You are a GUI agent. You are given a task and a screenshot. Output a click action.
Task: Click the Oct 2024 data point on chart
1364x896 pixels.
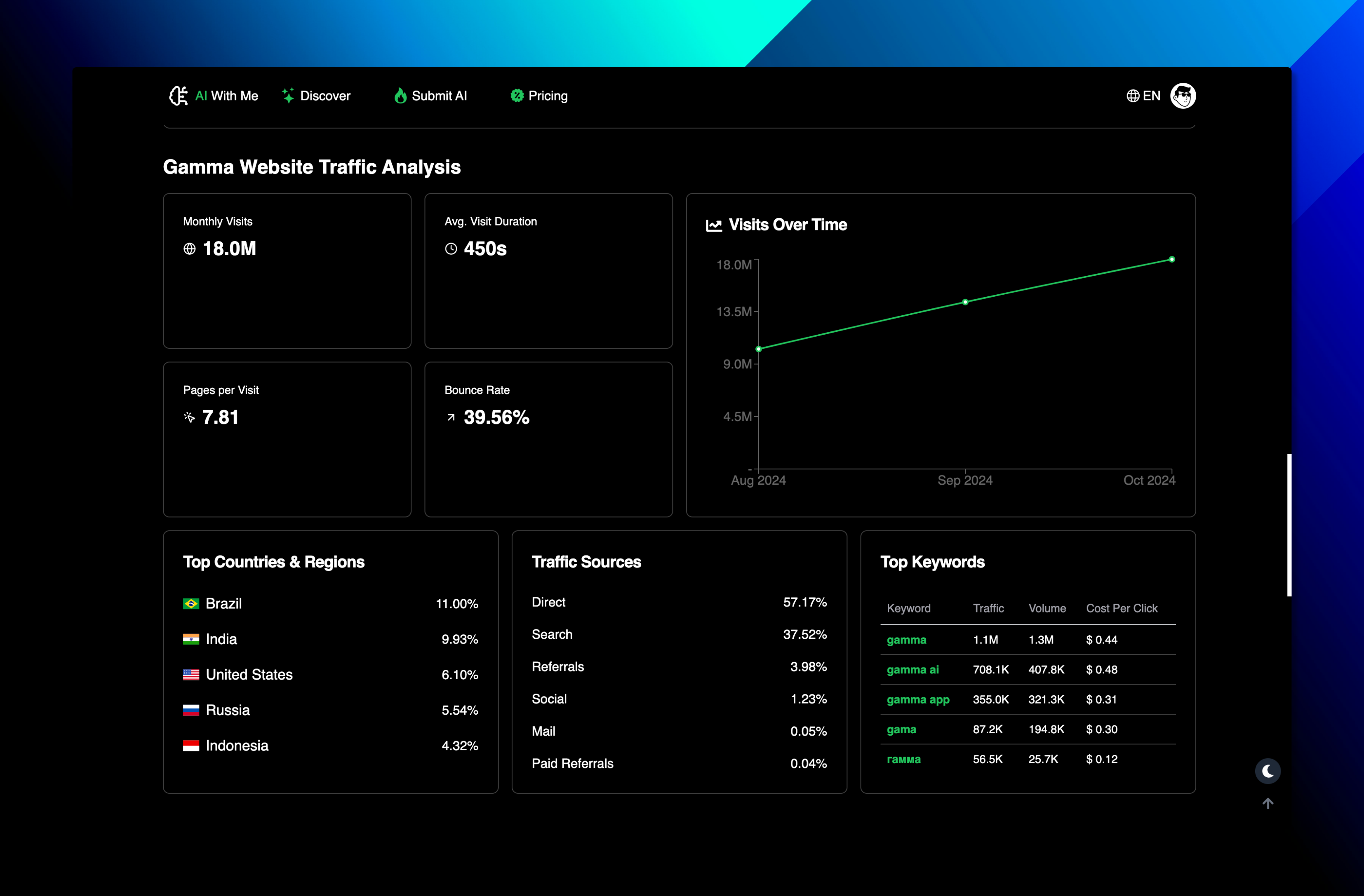tap(1172, 260)
